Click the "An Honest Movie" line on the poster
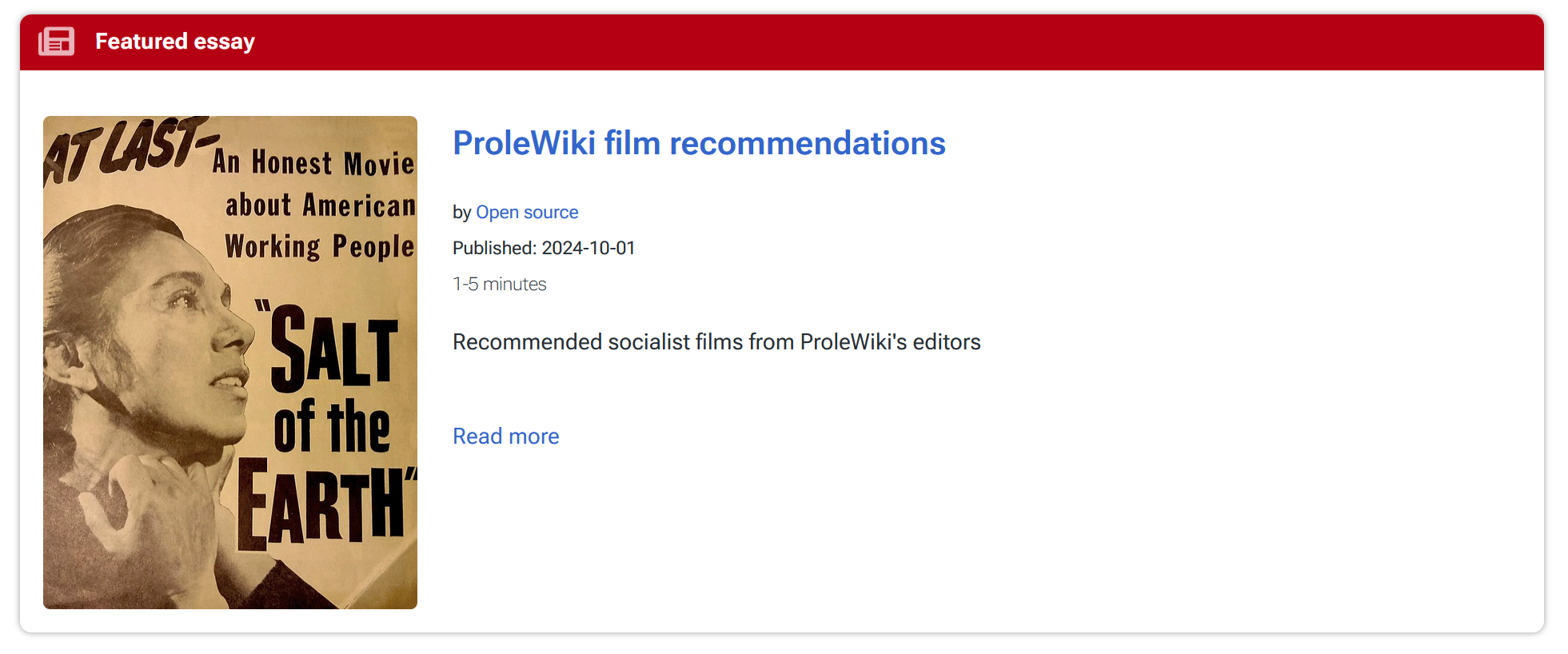Screen dimensions: 1568x654 [x=313, y=163]
